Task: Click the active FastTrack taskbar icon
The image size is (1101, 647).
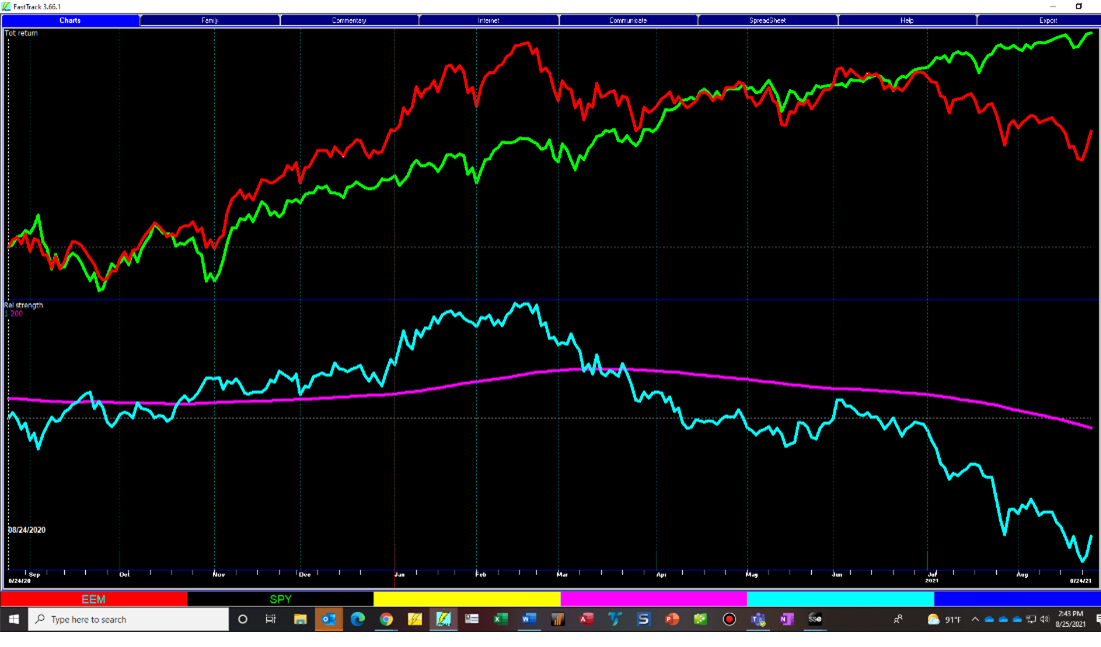Action: 443,620
